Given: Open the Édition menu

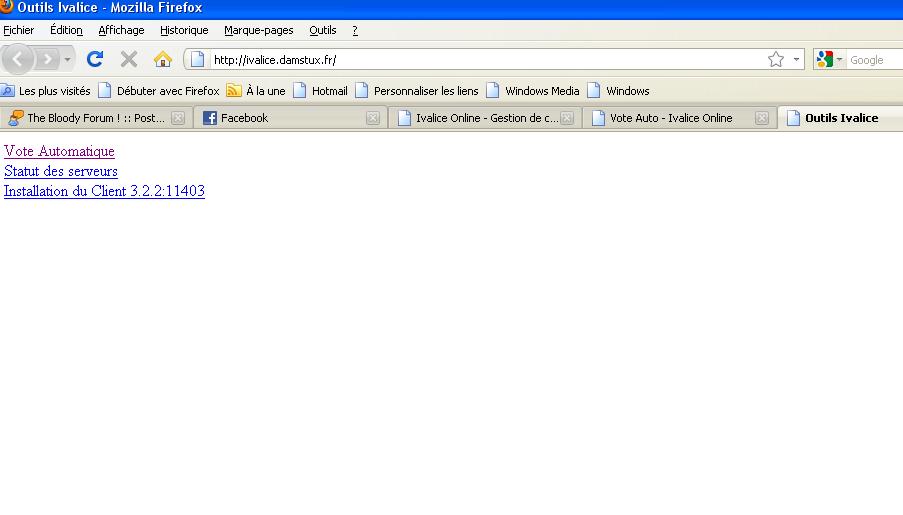Looking at the screenshot, I should (x=66, y=30).
